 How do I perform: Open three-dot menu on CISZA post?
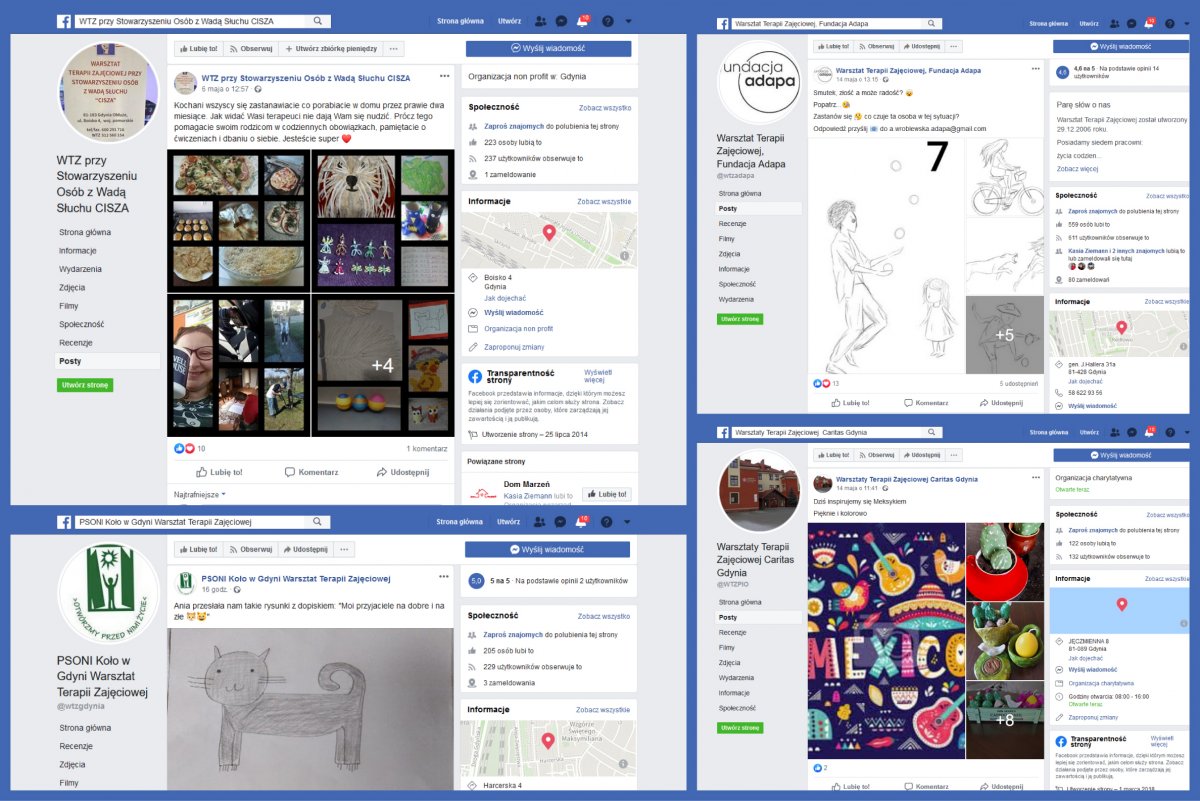pyautogui.click(x=445, y=76)
